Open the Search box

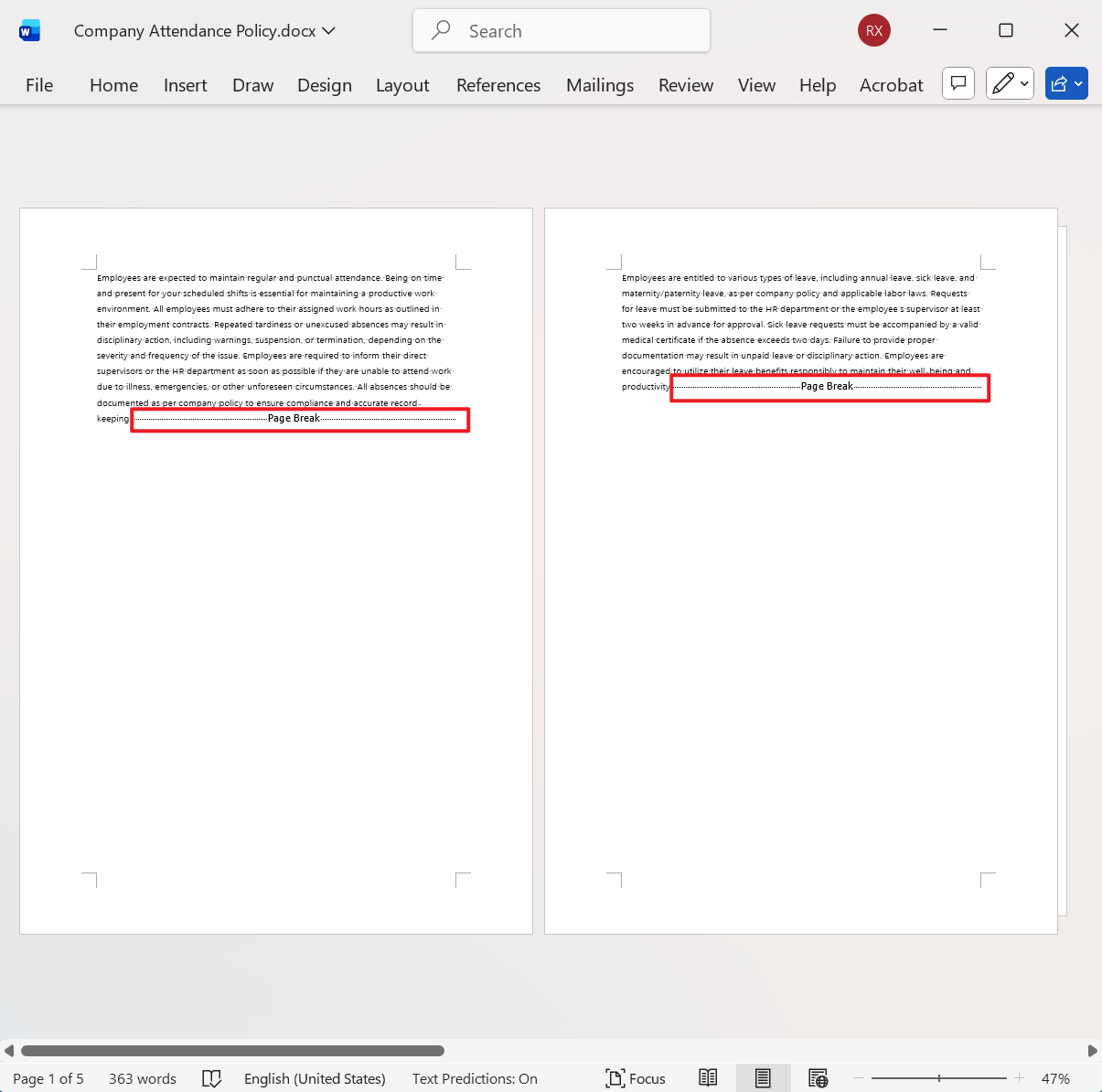click(x=561, y=30)
